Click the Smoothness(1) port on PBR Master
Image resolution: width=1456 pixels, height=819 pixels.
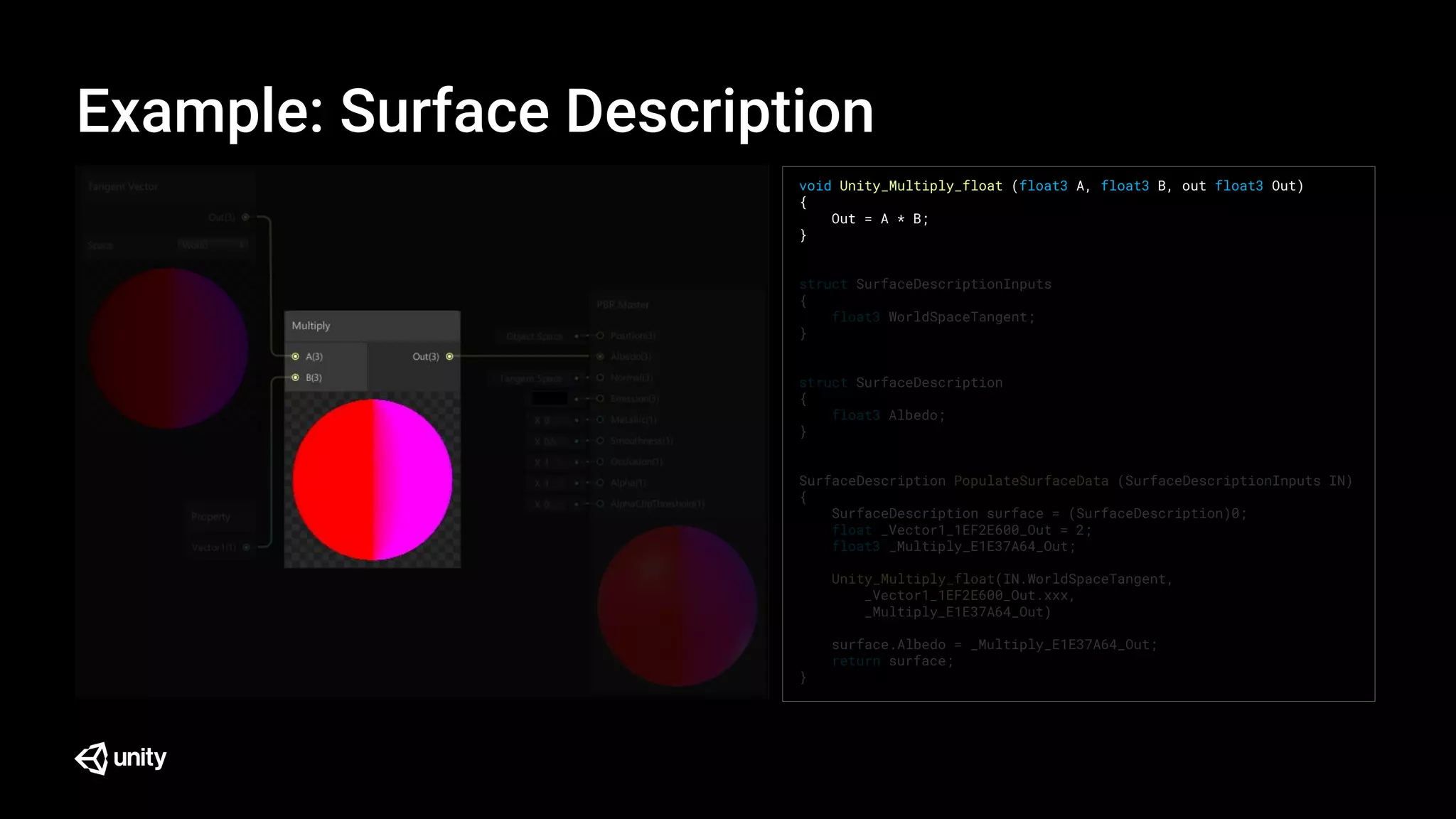[x=600, y=441]
